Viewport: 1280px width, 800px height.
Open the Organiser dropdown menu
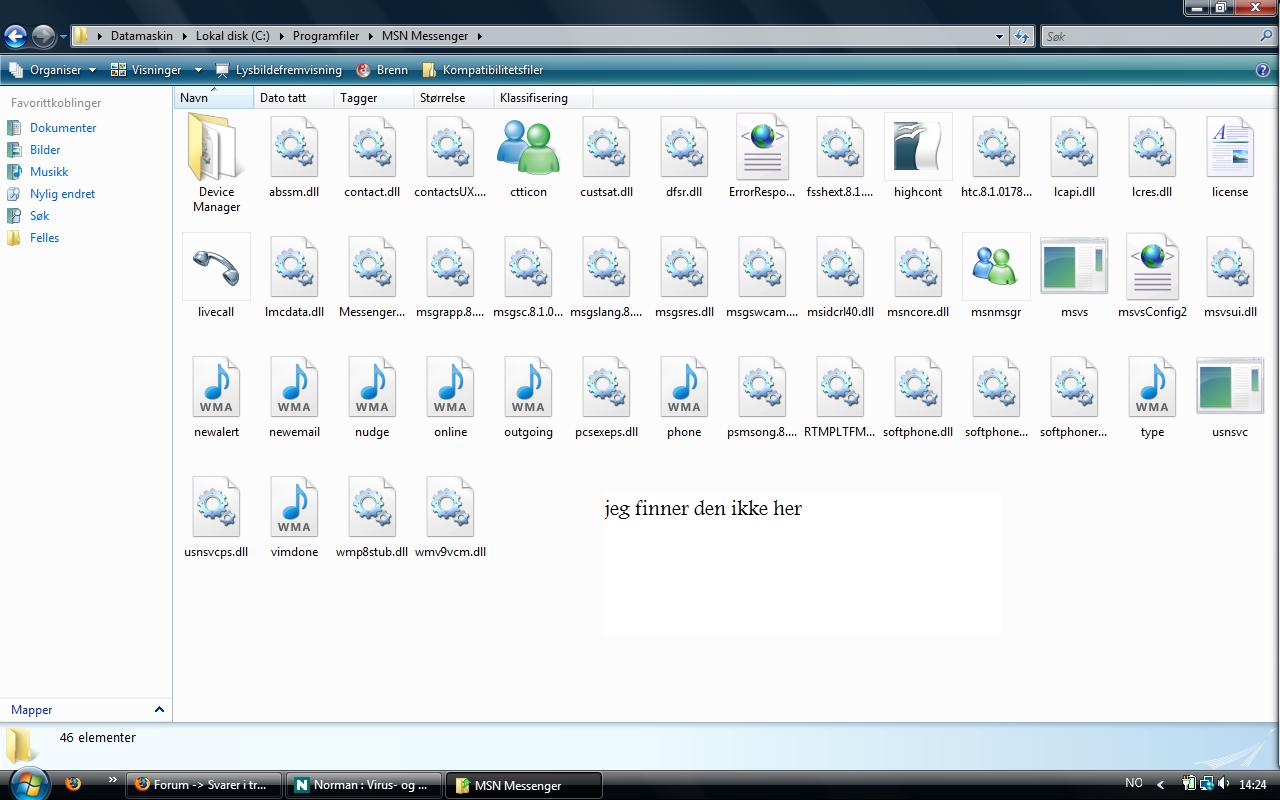[x=52, y=70]
